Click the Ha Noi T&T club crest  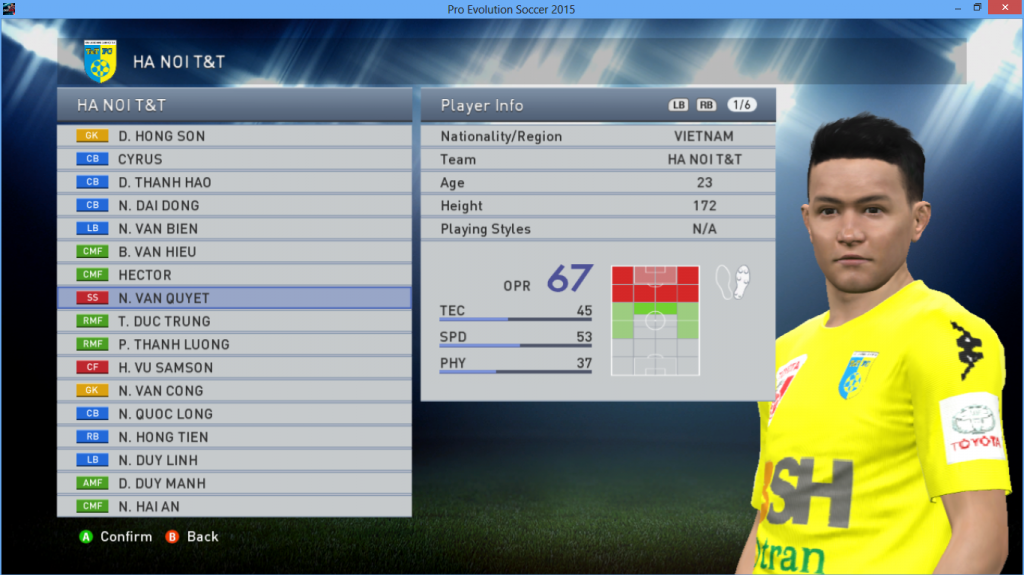tap(99, 61)
